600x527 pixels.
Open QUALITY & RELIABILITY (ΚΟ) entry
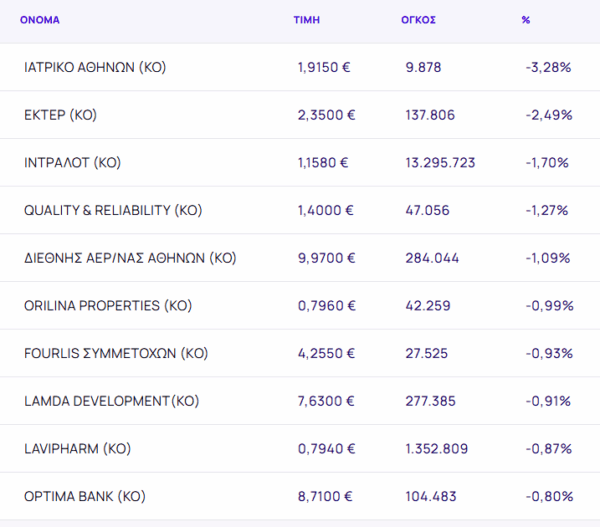coord(113,210)
